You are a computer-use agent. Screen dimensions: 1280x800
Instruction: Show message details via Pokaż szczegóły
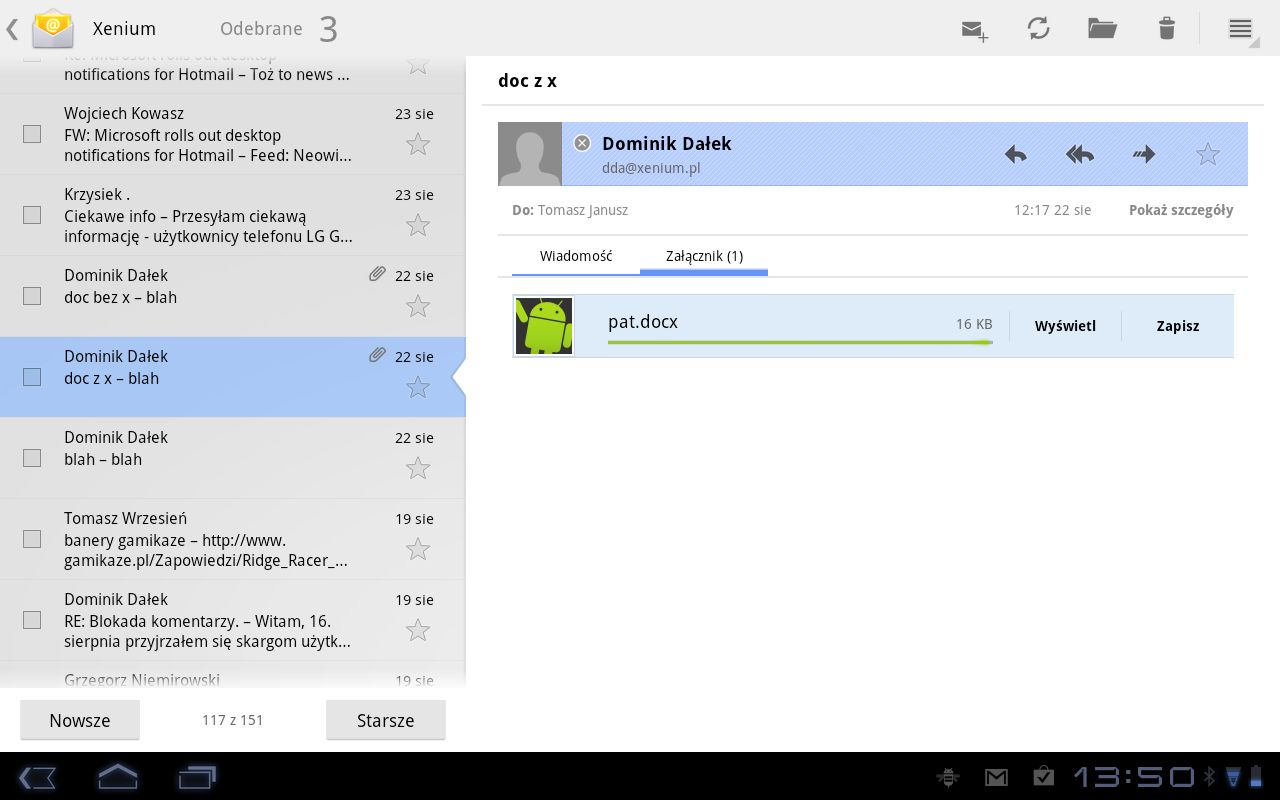point(1181,210)
